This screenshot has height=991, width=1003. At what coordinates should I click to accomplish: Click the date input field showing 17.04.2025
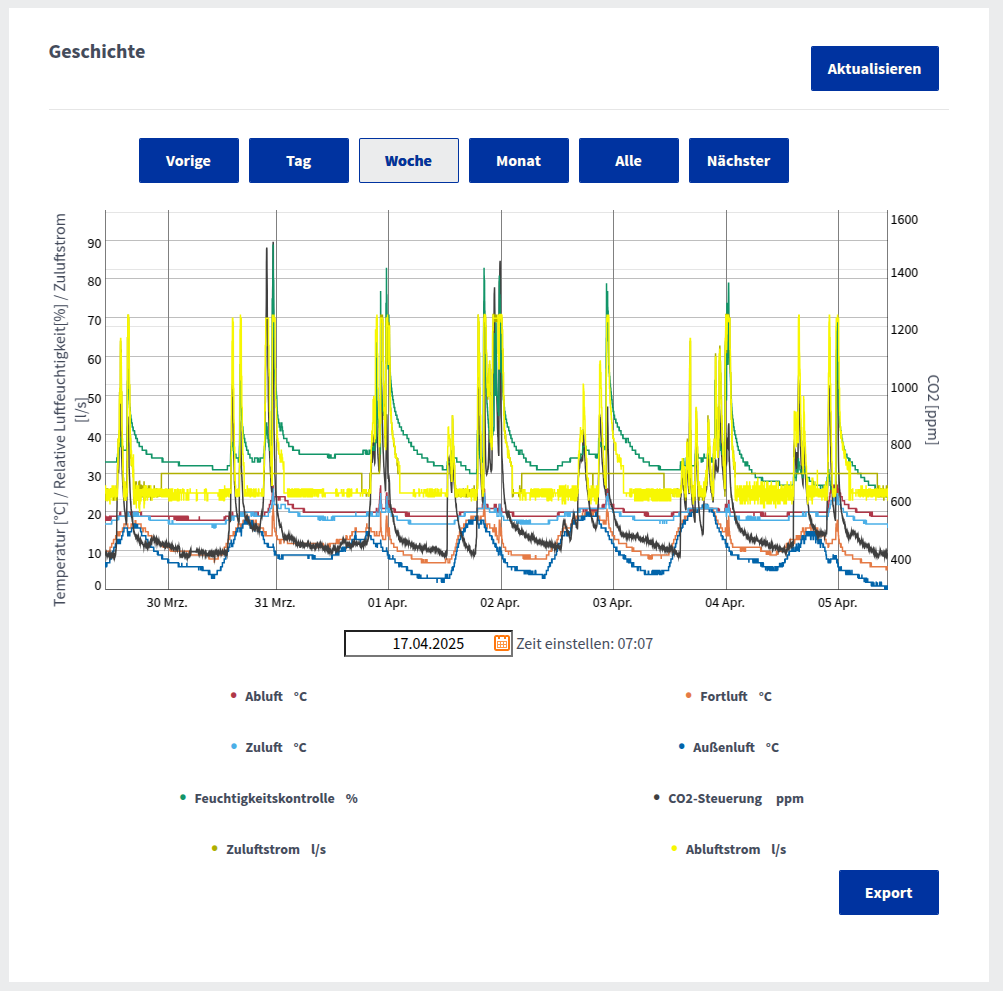(420, 643)
